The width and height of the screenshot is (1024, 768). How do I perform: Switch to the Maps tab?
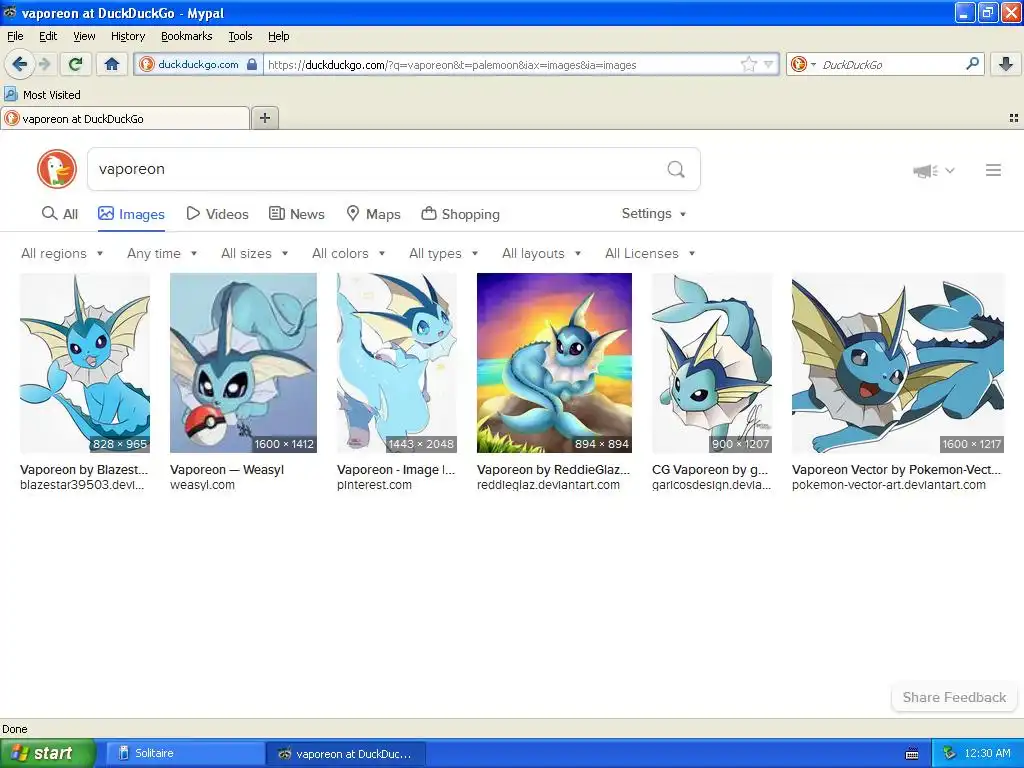374,214
